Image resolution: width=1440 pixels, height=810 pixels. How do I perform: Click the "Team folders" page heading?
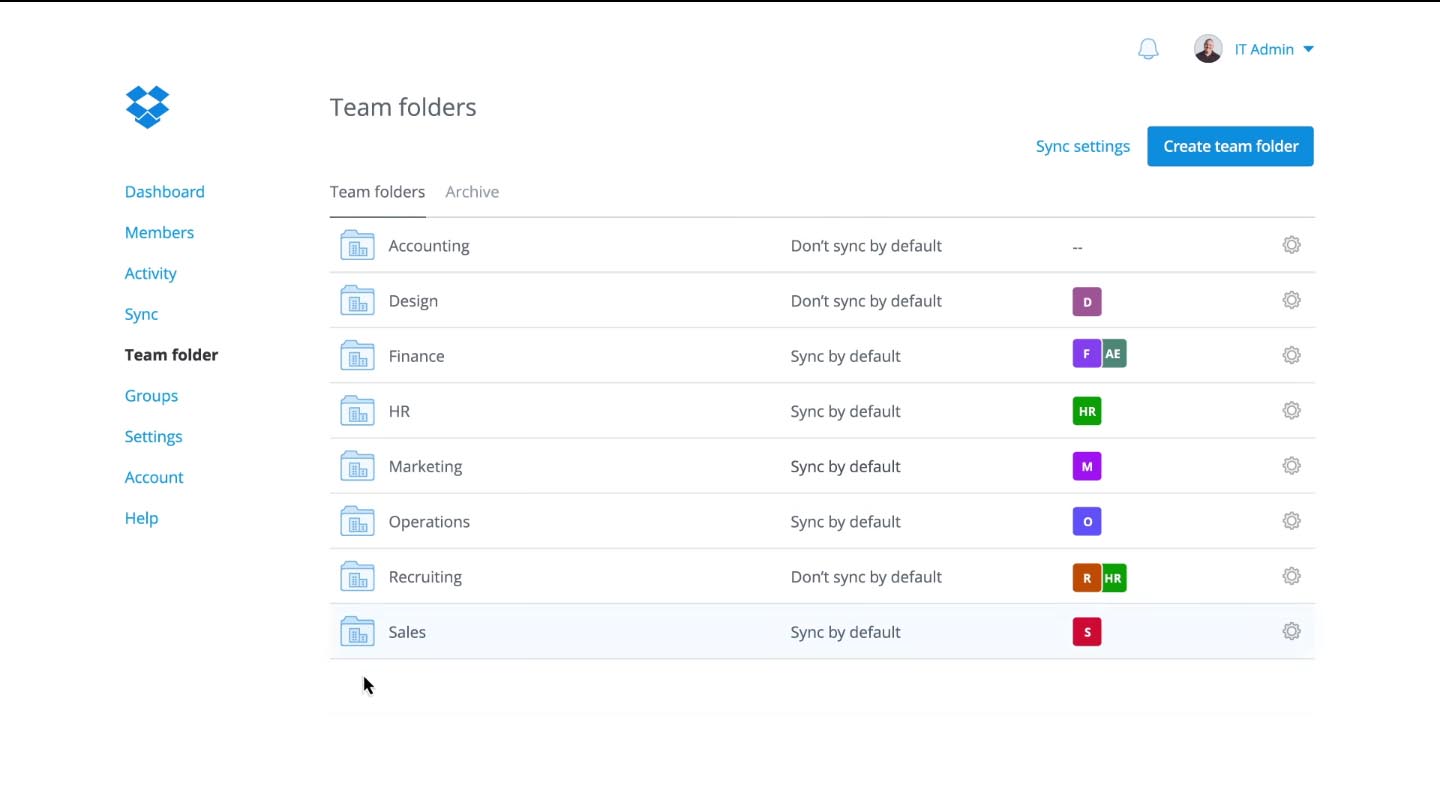tap(403, 107)
